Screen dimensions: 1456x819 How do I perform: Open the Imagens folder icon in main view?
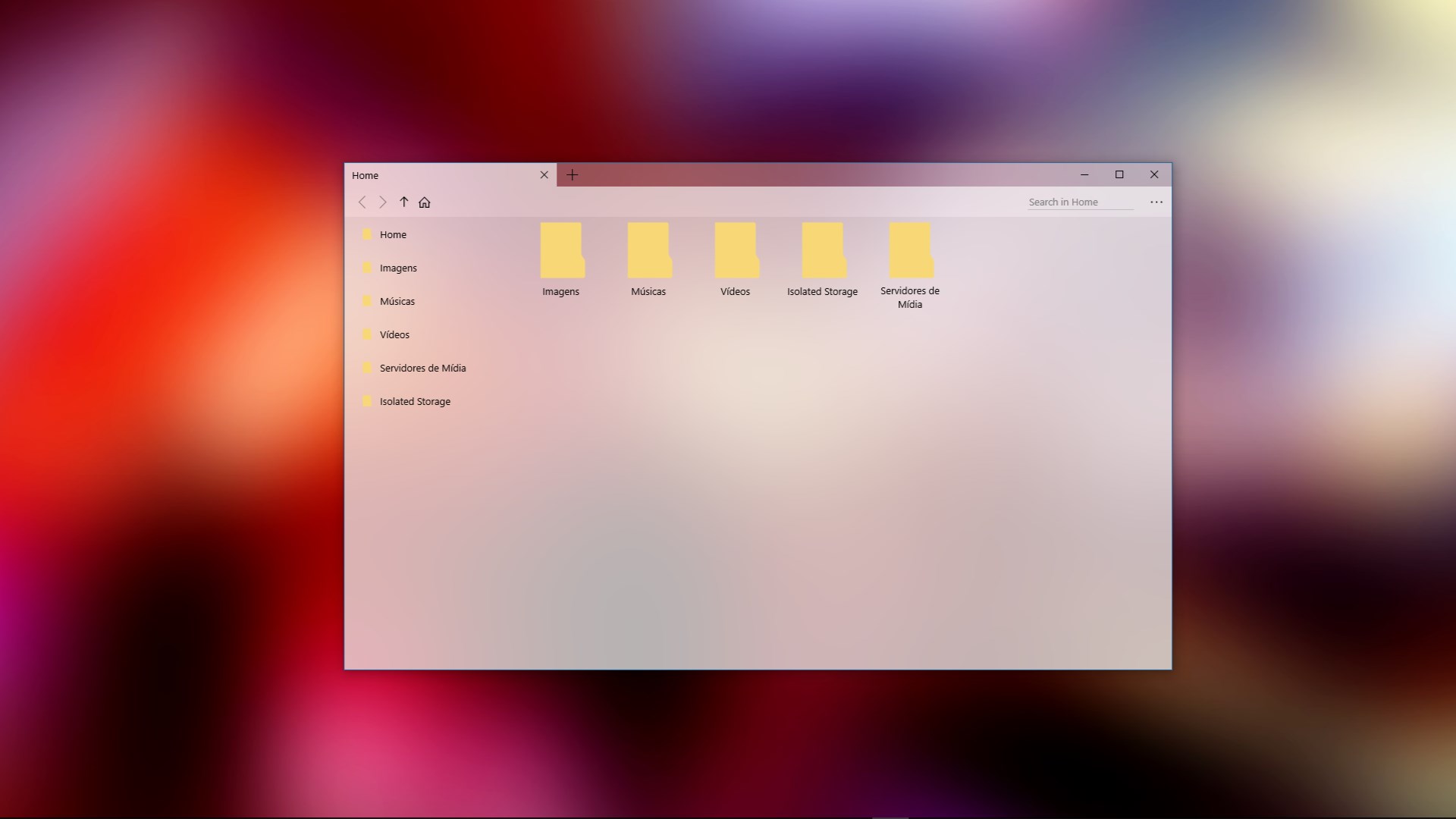[x=560, y=249]
